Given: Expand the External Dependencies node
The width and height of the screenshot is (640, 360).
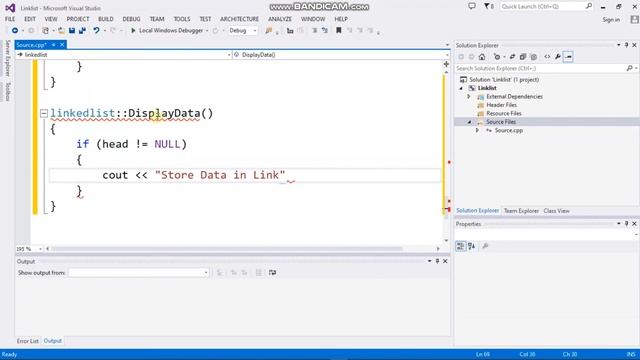Looking at the screenshot, I should point(469,97).
